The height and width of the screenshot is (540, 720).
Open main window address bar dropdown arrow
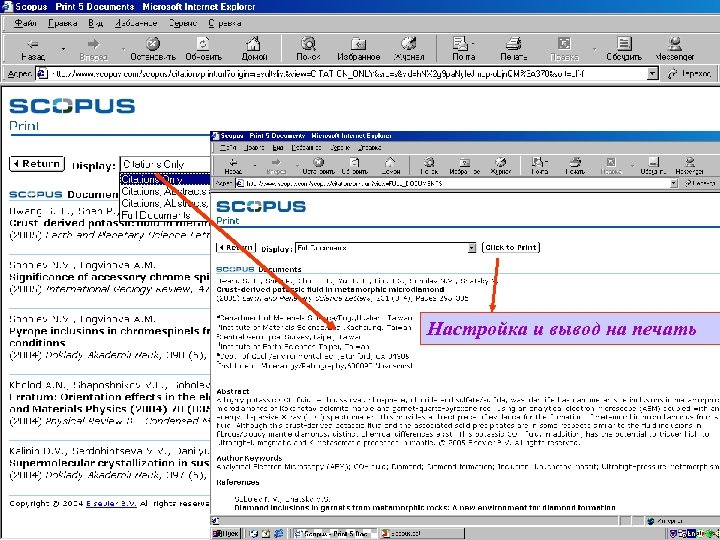point(652,73)
